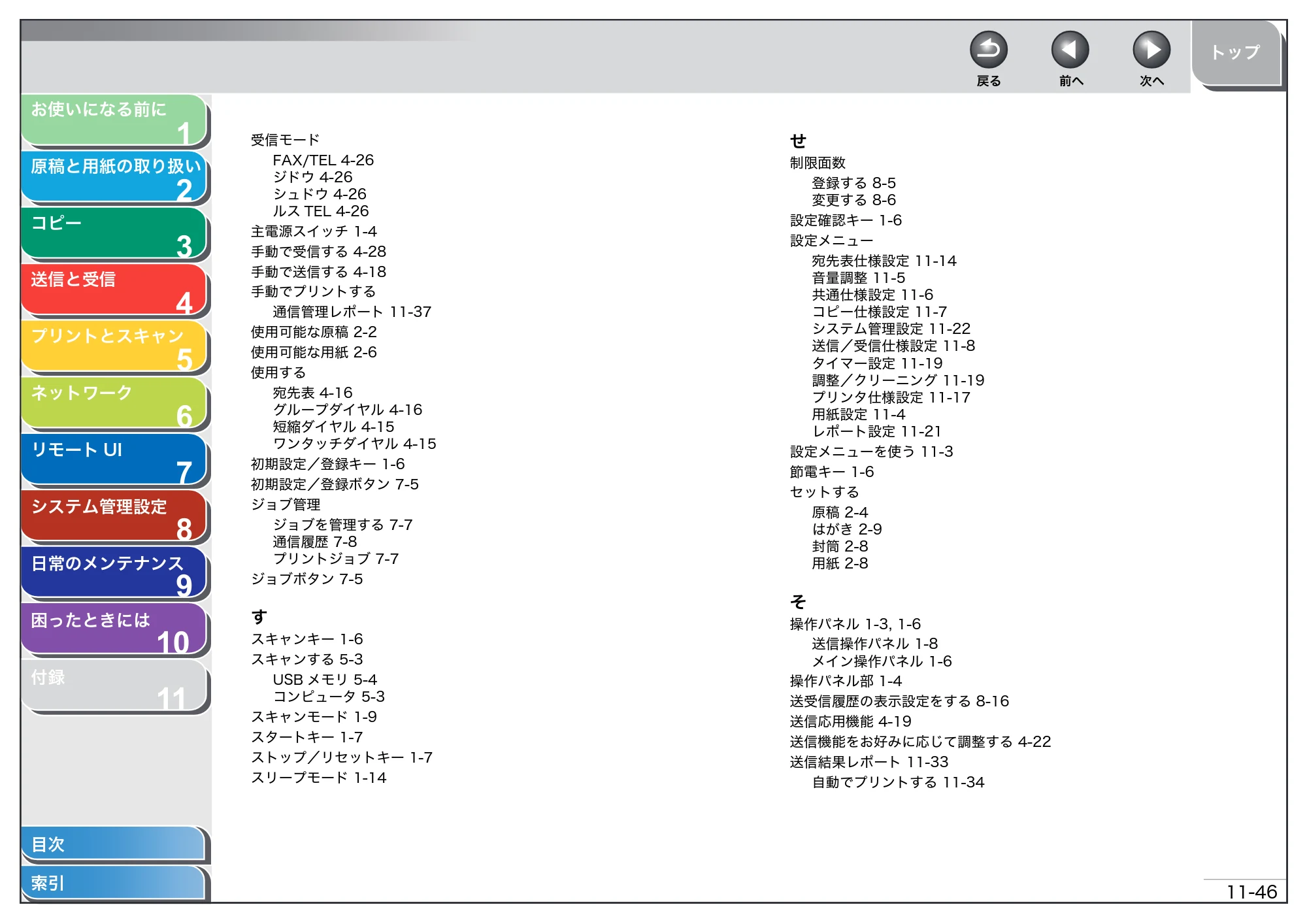Open 主電源スイッチ 1-4 index entry

(x=314, y=231)
